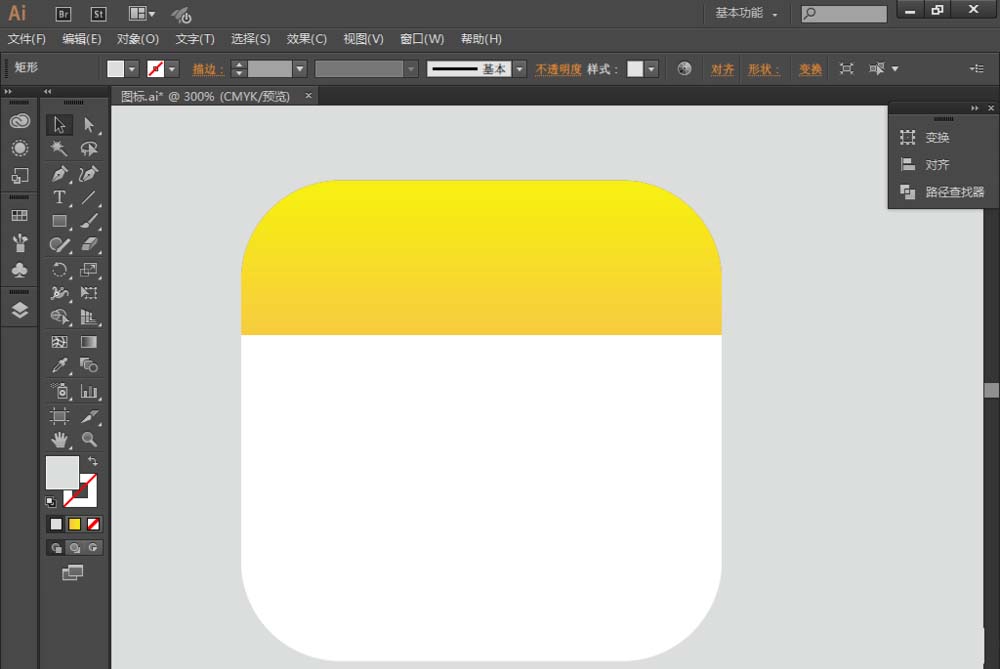
Task: Click the large fill color box in the toolbox
Action: [x=61, y=472]
